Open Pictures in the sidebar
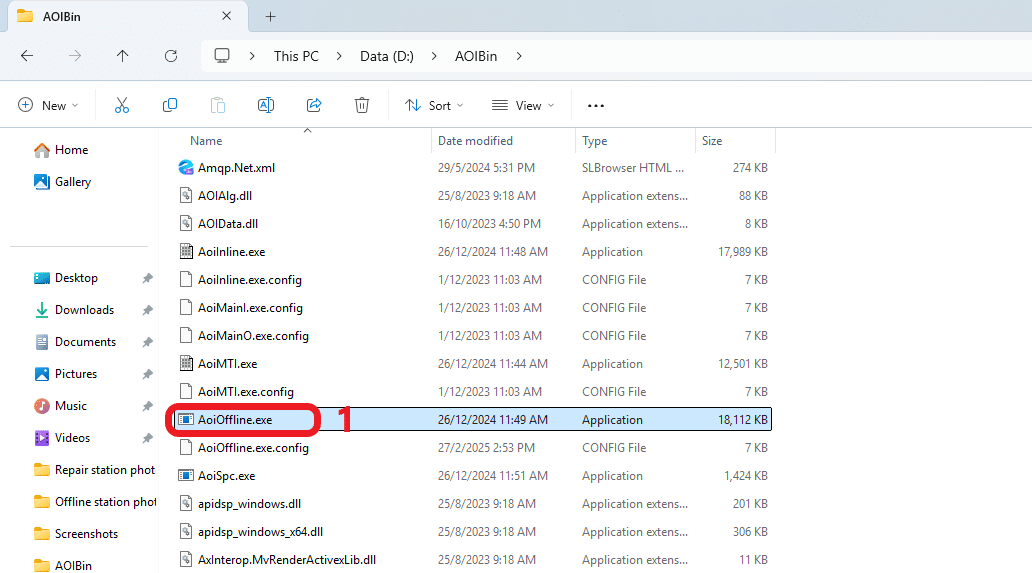Viewport: 1032px width, 573px height. pyautogui.click(x=76, y=374)
